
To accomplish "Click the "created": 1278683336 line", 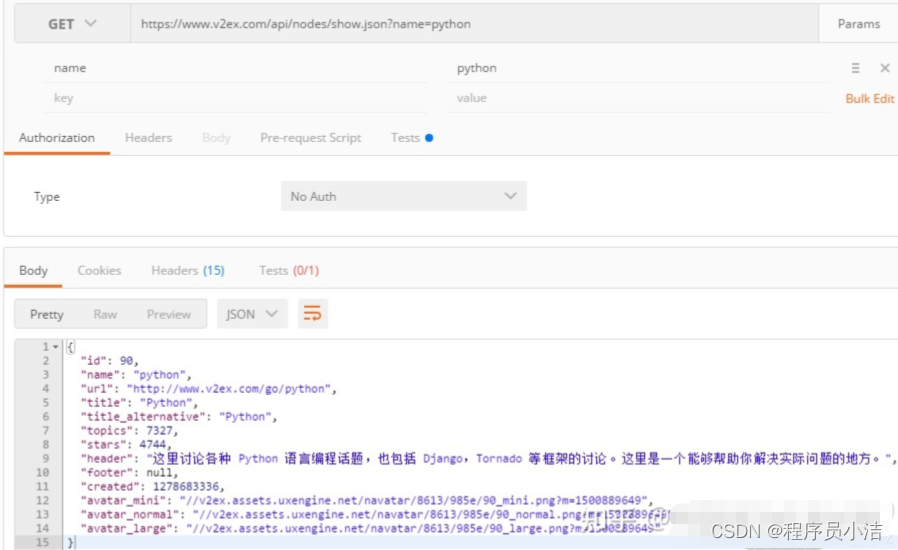I will (x=152, y=486).
